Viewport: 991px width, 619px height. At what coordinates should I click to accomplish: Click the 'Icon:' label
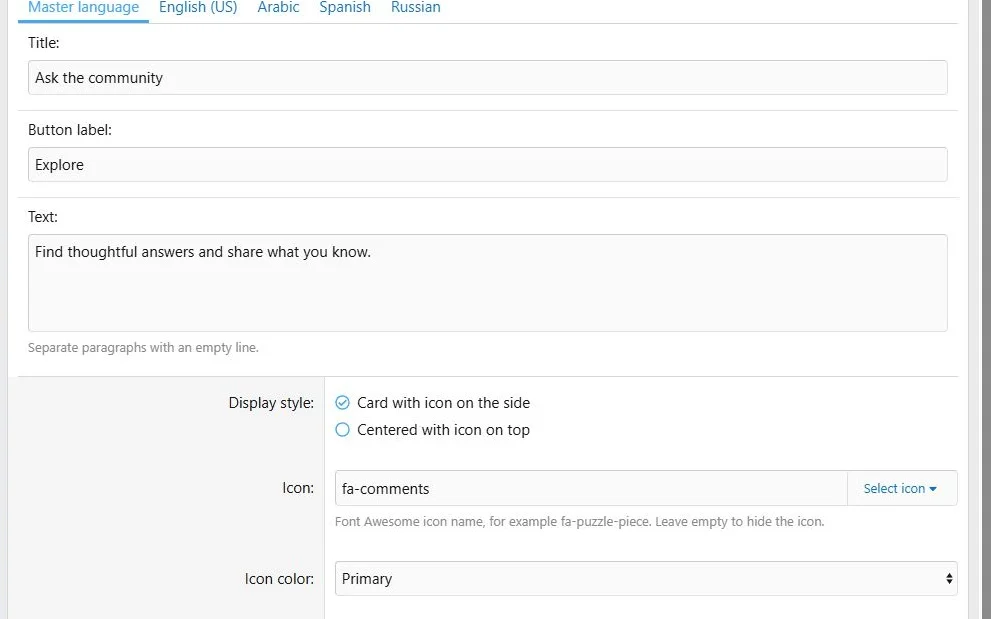298,488
